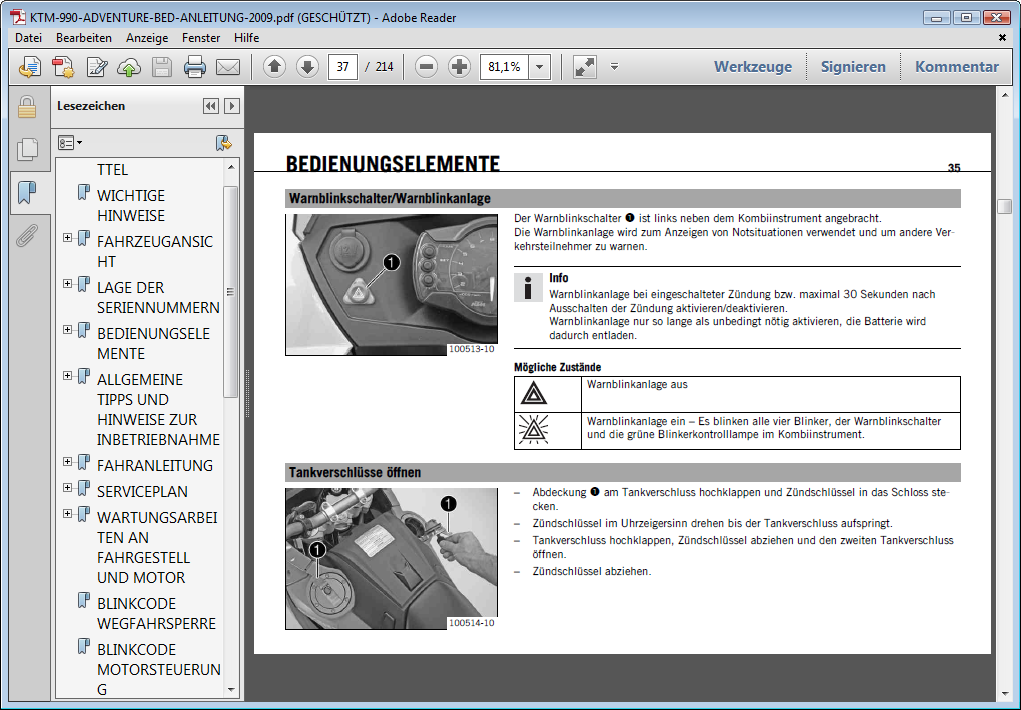This screenshot has width=1021, height=710.
Task: Open the page thumbnails panel icon
Action: pyautogui.click(x=27, y=150)
